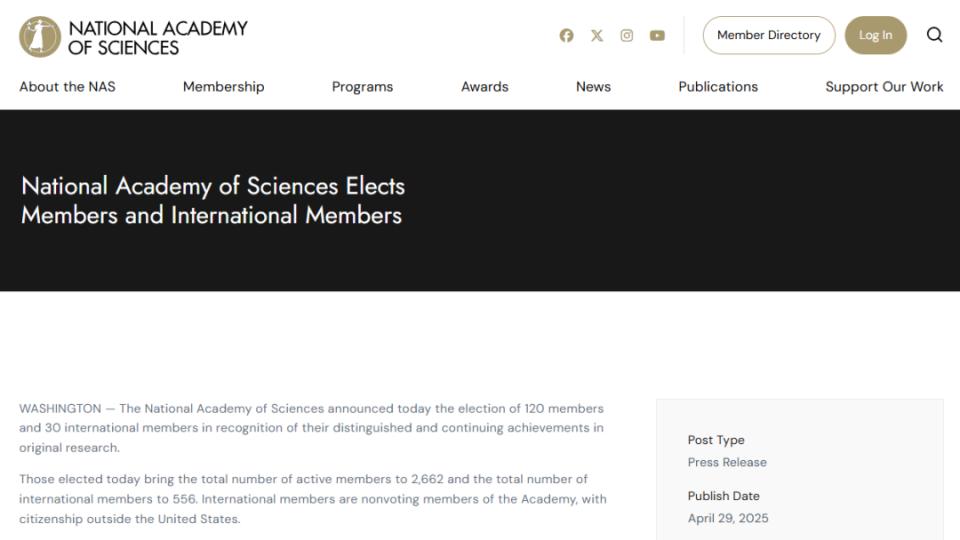
Task: Click the search magnifier icon
Action: point(935,35)
